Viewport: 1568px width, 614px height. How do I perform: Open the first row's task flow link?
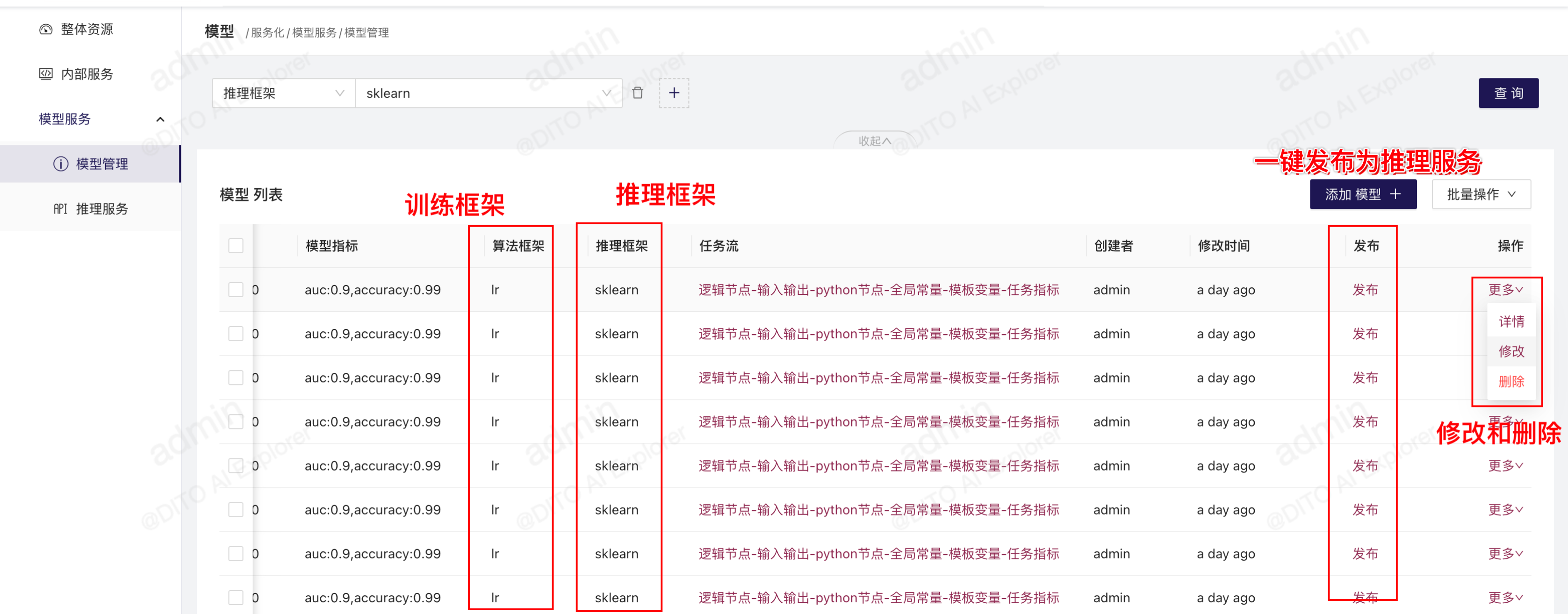[878, 290]
